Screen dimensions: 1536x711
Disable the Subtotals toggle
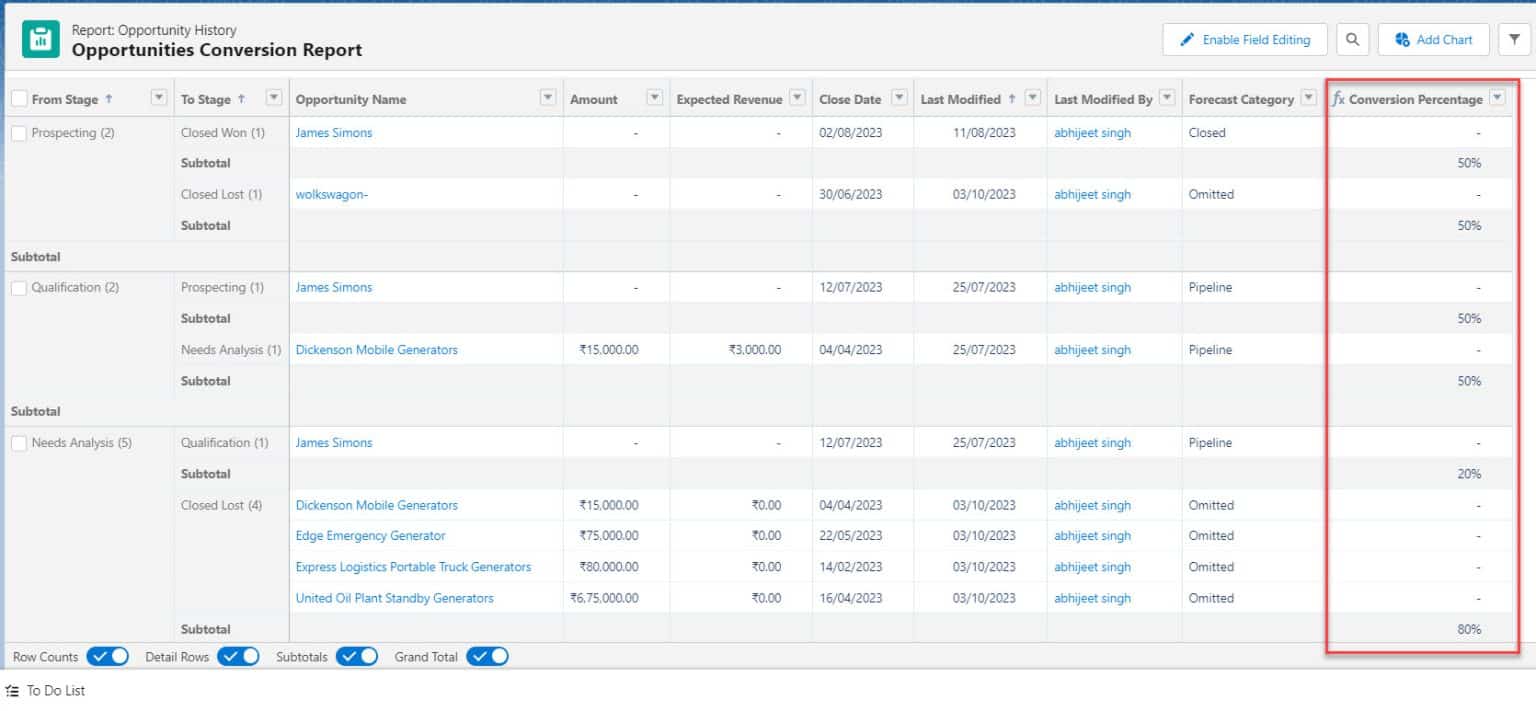coord(356,657)
